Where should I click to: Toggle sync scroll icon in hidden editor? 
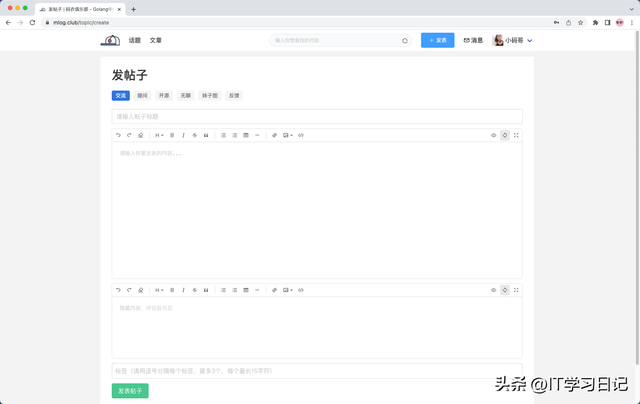point(505,290)
